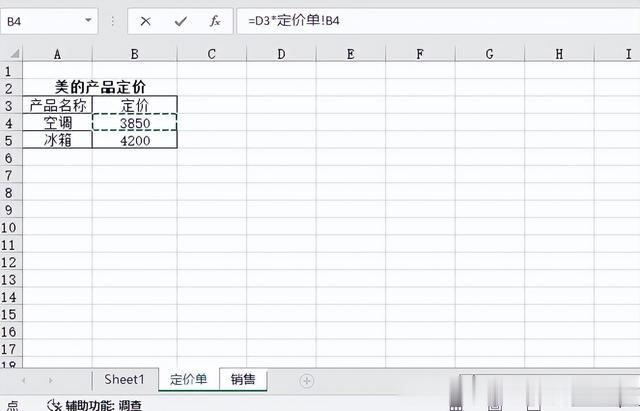640x411 pixels.
Task: Select column H header
Action: tap(559, 54)
